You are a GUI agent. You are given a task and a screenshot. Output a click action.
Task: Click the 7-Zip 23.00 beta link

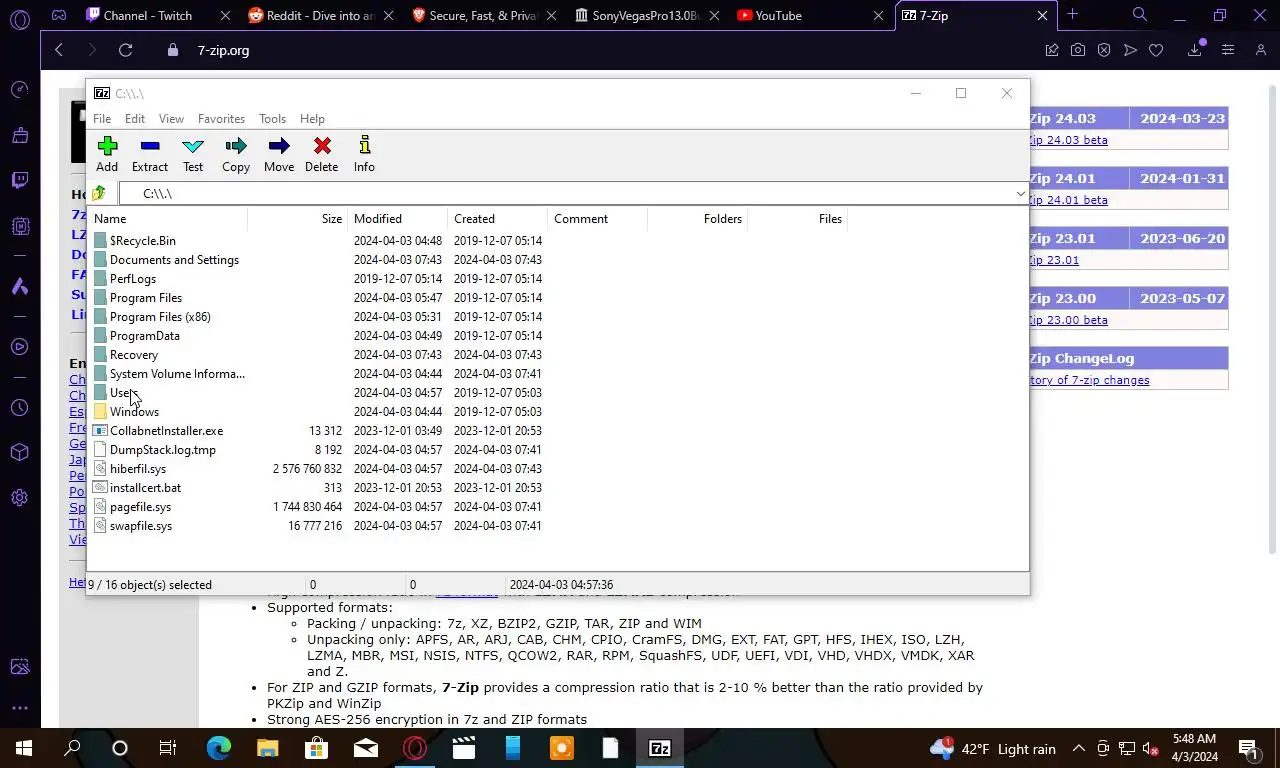[x=1068, y=320]
